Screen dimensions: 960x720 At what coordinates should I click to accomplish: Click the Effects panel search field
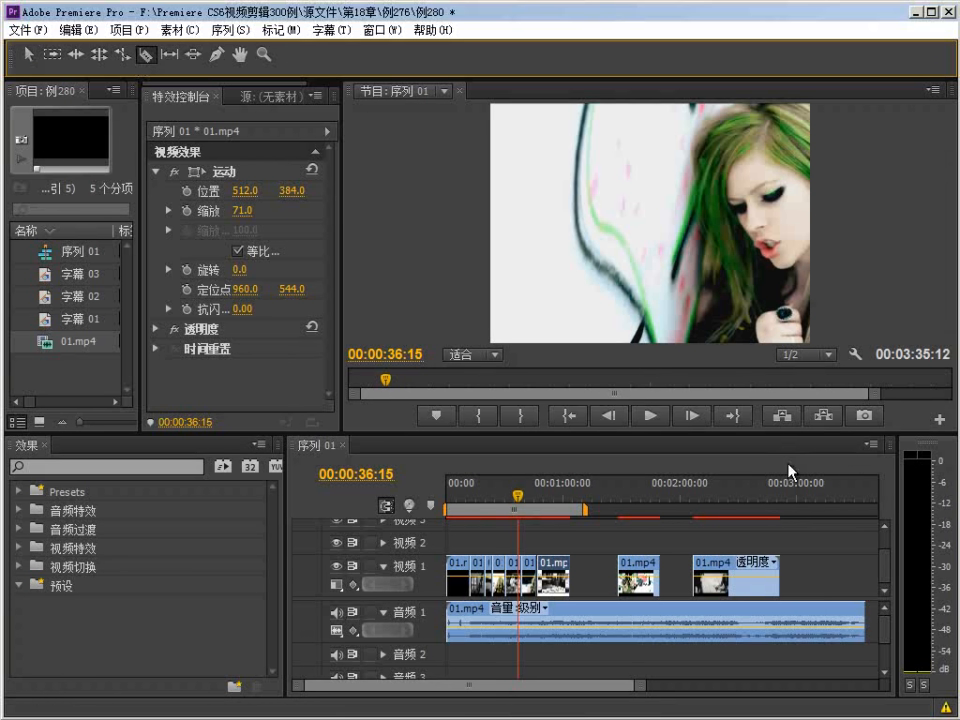[107, 467]
